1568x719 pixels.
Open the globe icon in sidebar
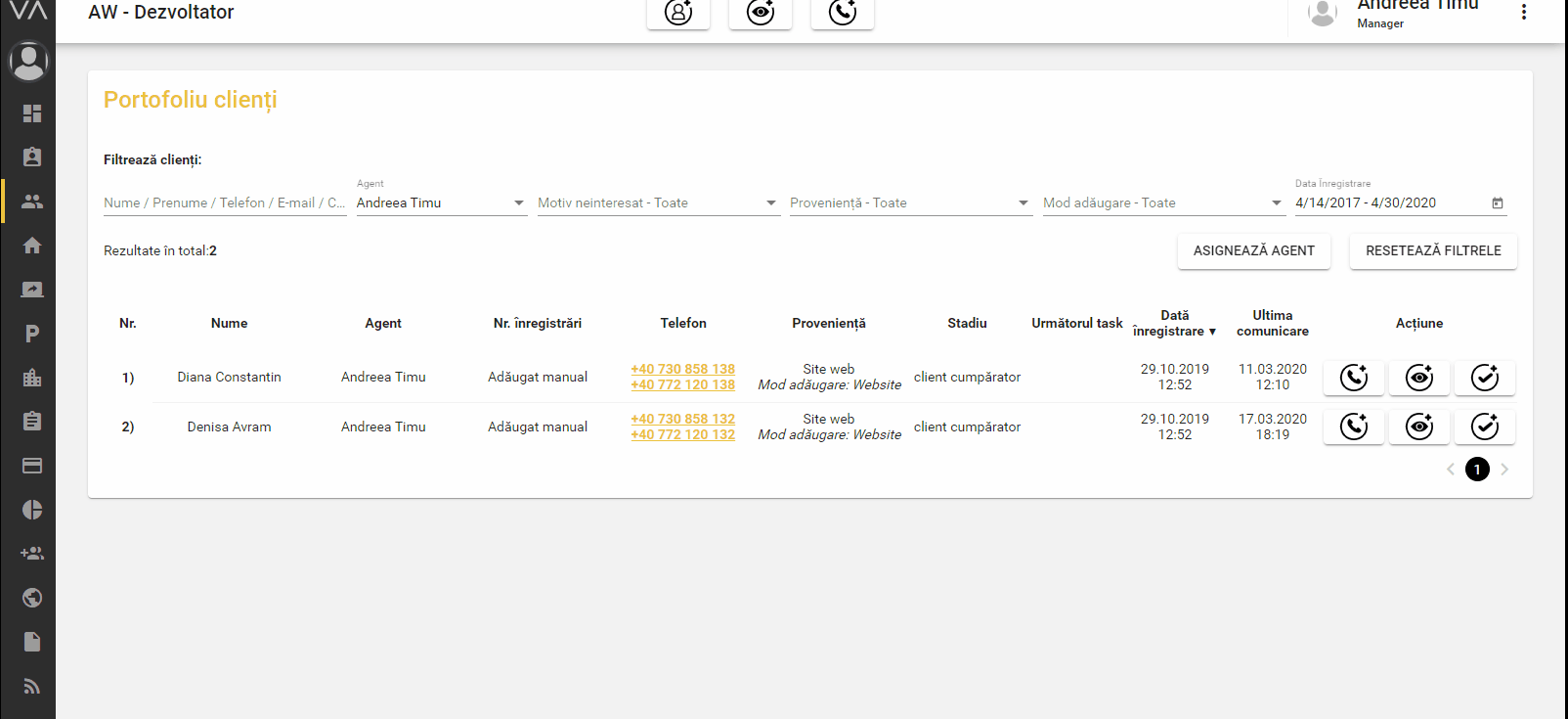point(32,598)
